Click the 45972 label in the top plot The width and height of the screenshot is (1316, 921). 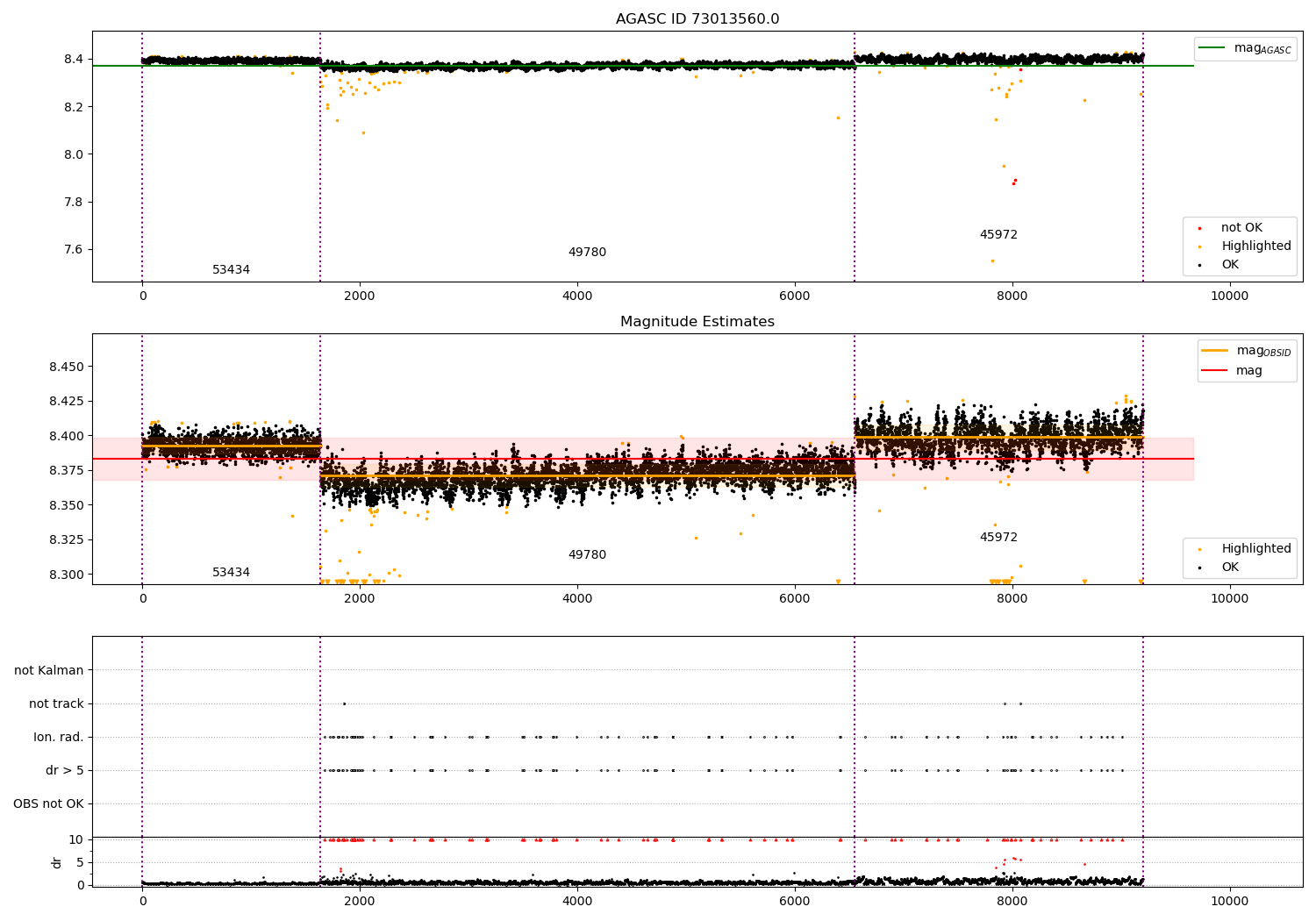click(998, 235)
